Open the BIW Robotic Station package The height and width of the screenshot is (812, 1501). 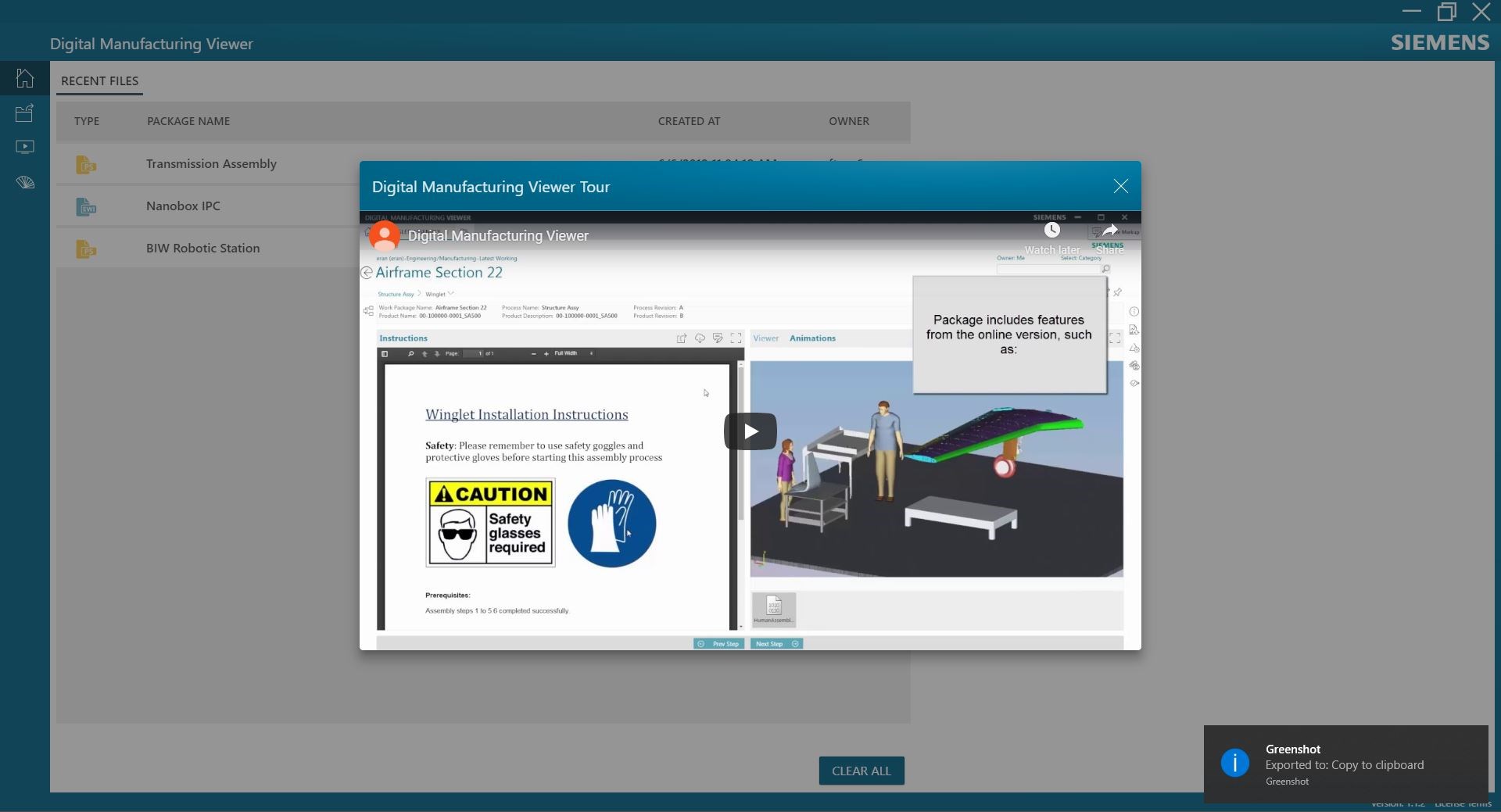[202, 249]
